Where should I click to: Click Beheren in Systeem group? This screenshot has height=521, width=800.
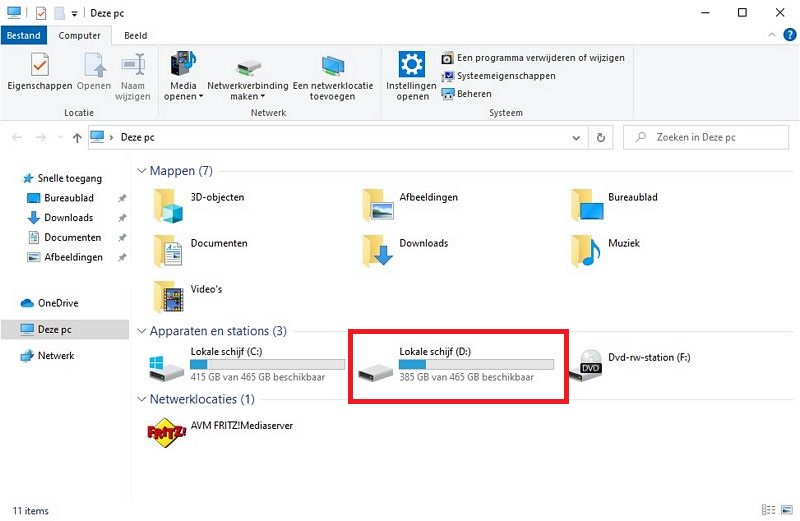tap(467, 94)
